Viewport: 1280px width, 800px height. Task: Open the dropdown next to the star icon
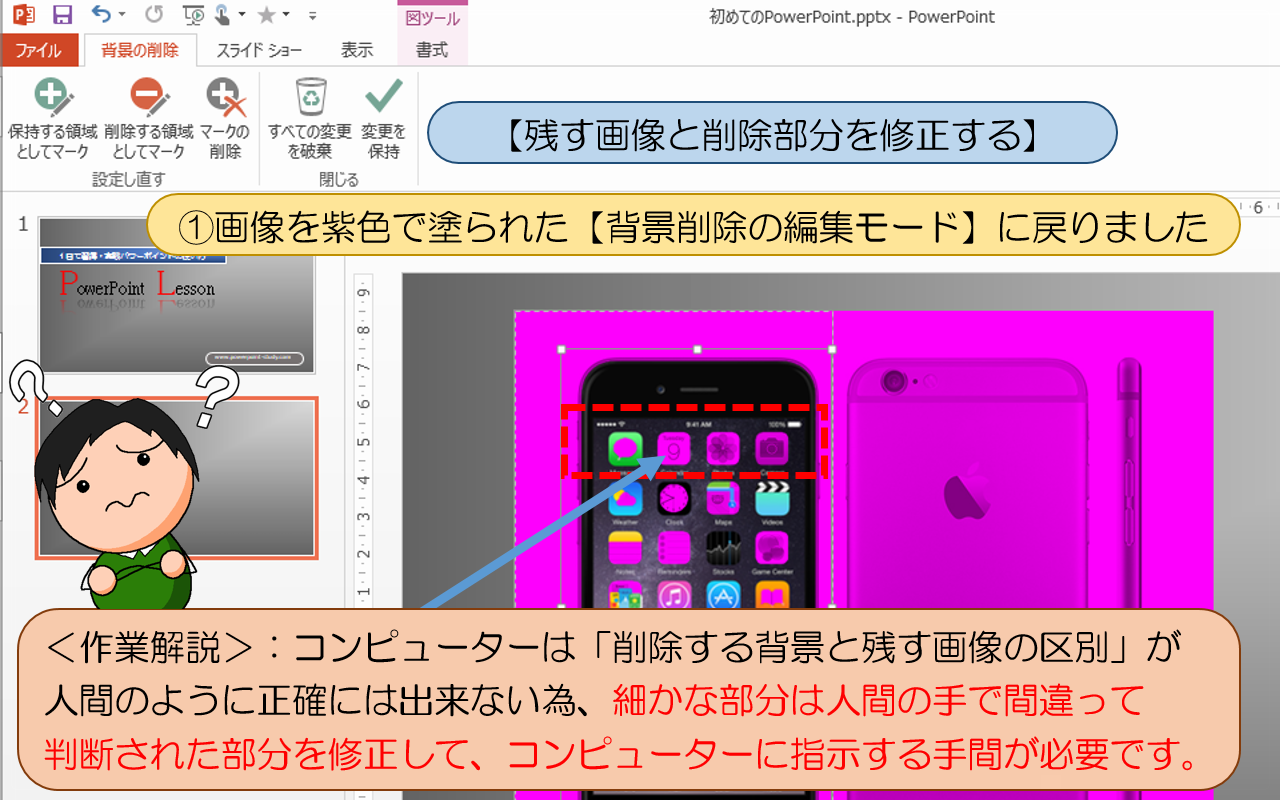click(286, 15)
